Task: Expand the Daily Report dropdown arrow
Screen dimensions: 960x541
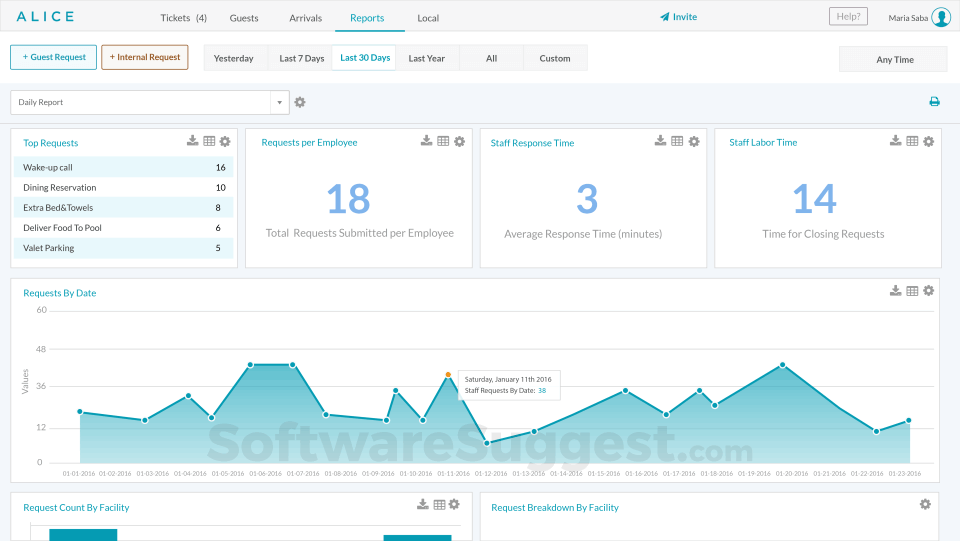Action: (280, 102)
